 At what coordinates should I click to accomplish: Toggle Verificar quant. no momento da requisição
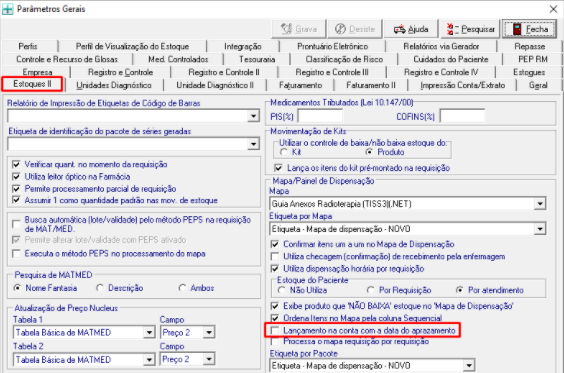[16, 164]
